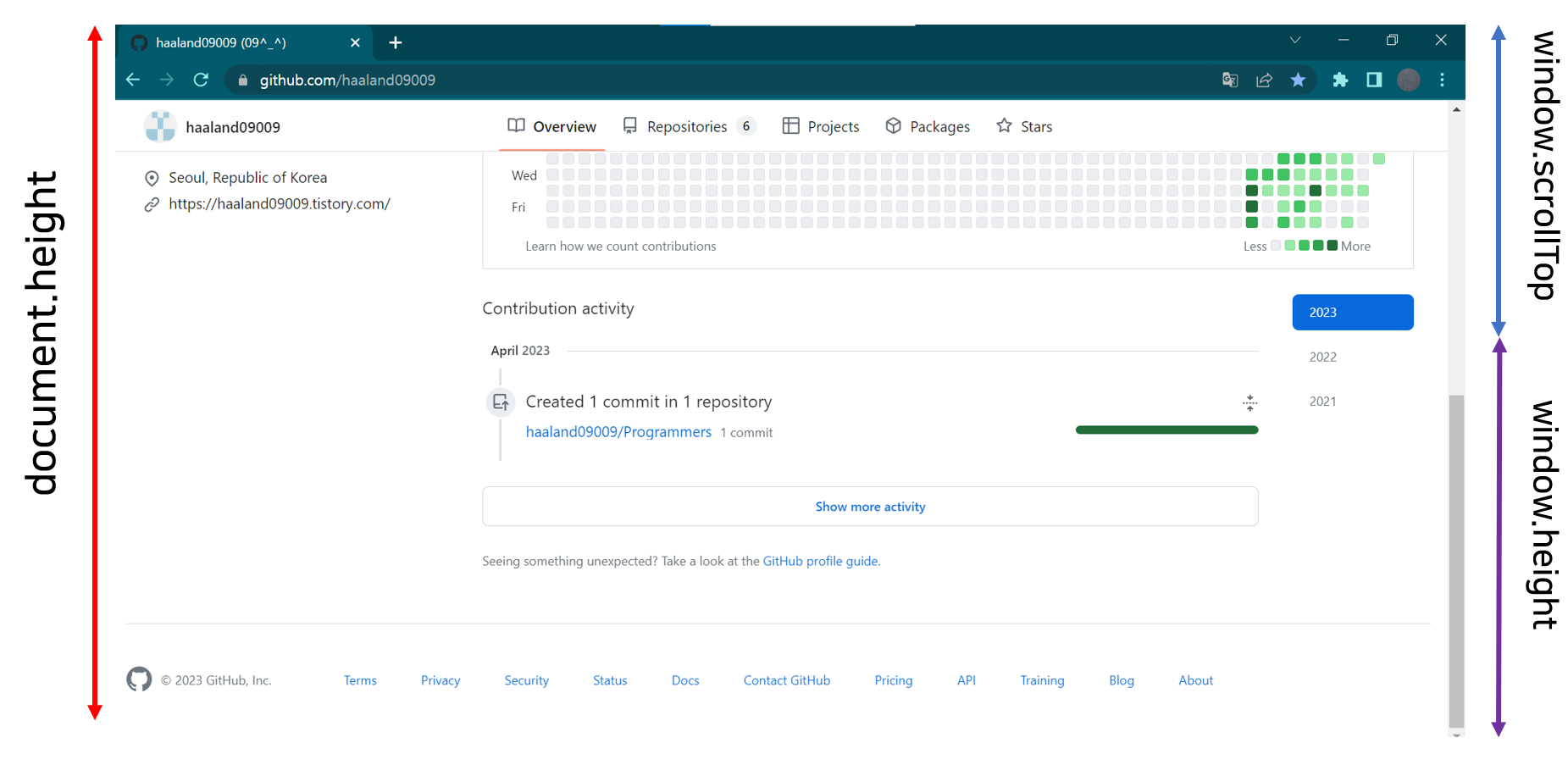Viewport: 1568px width, 765px height.
Task: Select the haaland09009 browser tab
Action: pos(246,42)
